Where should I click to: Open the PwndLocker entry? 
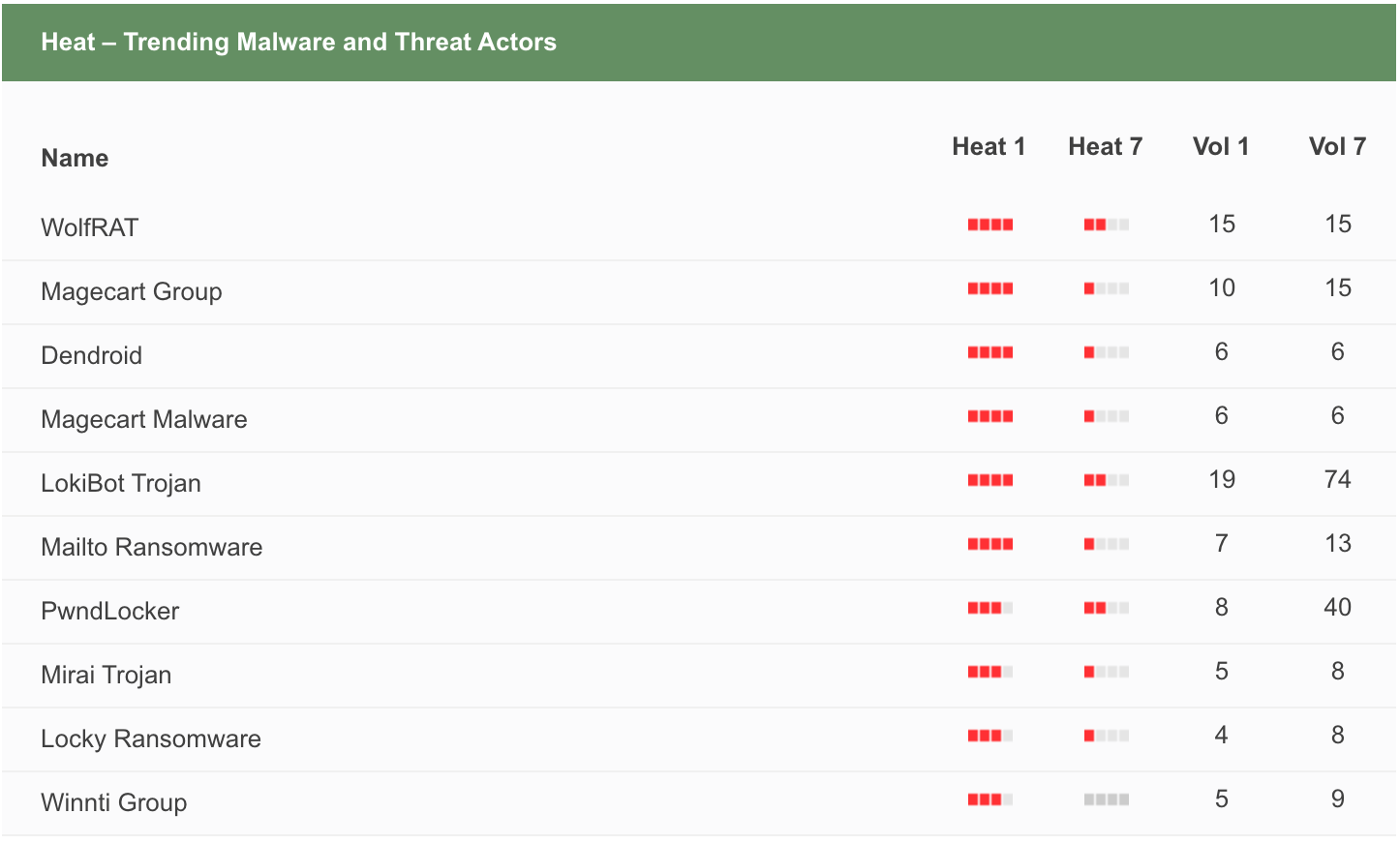[x=110, y=611]
